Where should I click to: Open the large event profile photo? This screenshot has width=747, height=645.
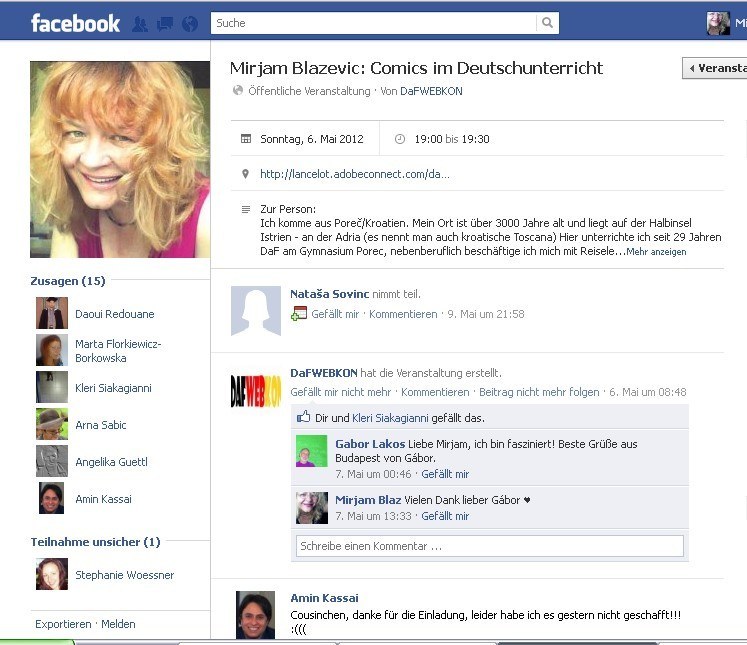coord(120,159)
